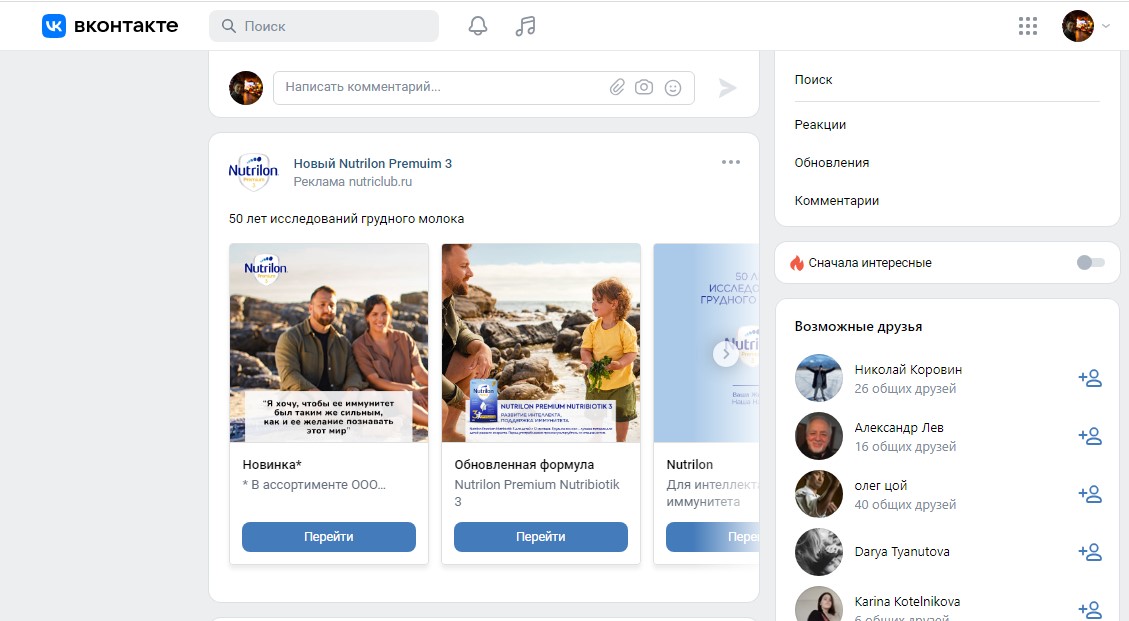Open the profile avatar dropdown menu
1129x621 pixels.
[x=1085, y=27]
